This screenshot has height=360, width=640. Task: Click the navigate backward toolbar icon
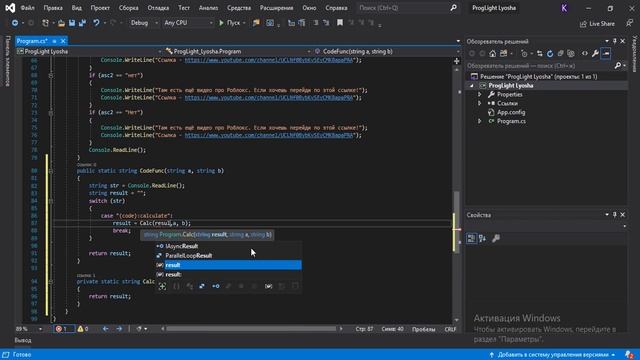(x=15, y=23)
